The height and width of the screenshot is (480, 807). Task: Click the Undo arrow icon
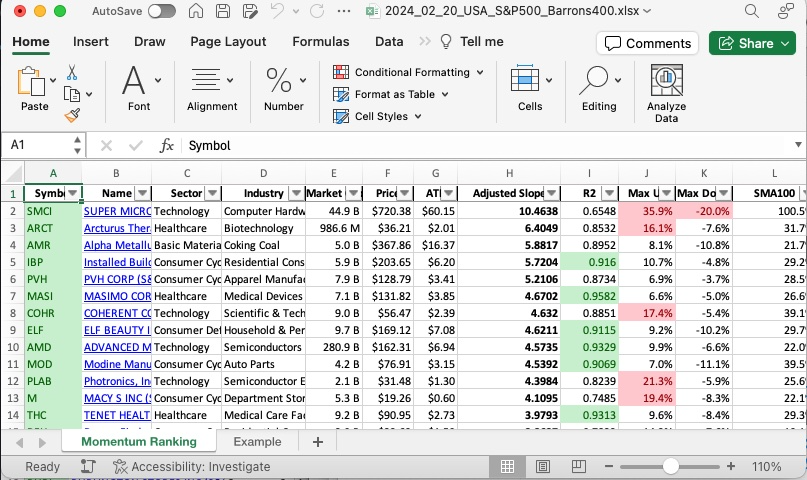click(277, 10)
